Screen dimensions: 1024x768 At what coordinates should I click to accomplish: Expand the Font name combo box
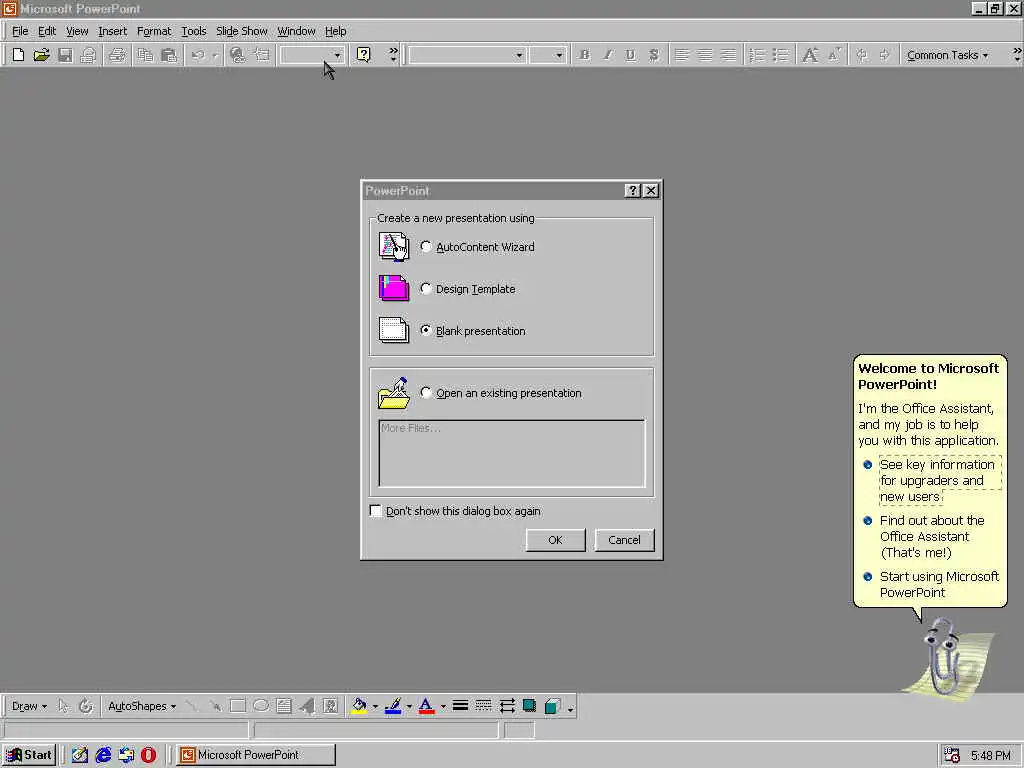pyautogui.click(x=519, y=56)
